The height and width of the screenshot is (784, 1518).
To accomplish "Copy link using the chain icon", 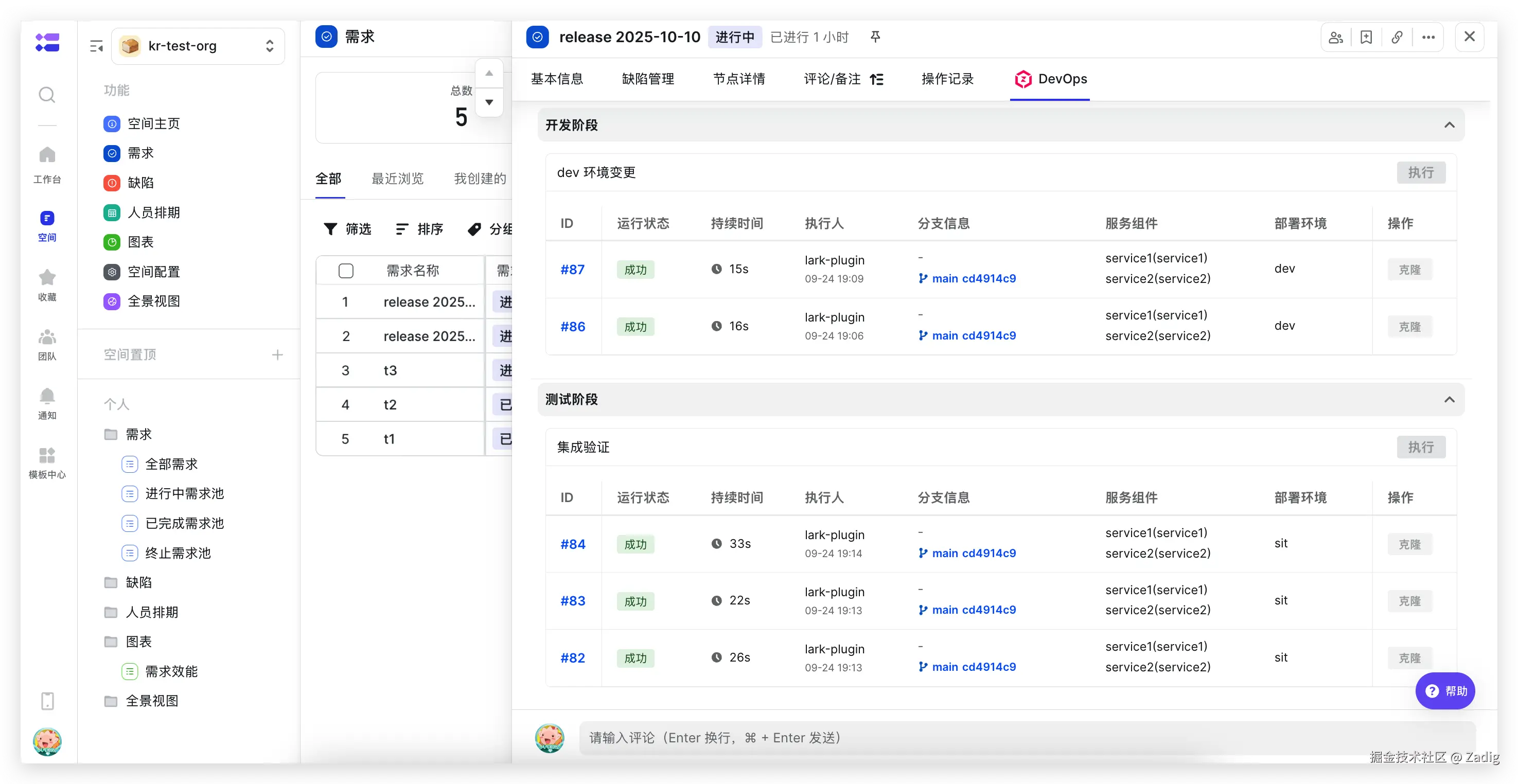I will click(x=1397, y=37).
